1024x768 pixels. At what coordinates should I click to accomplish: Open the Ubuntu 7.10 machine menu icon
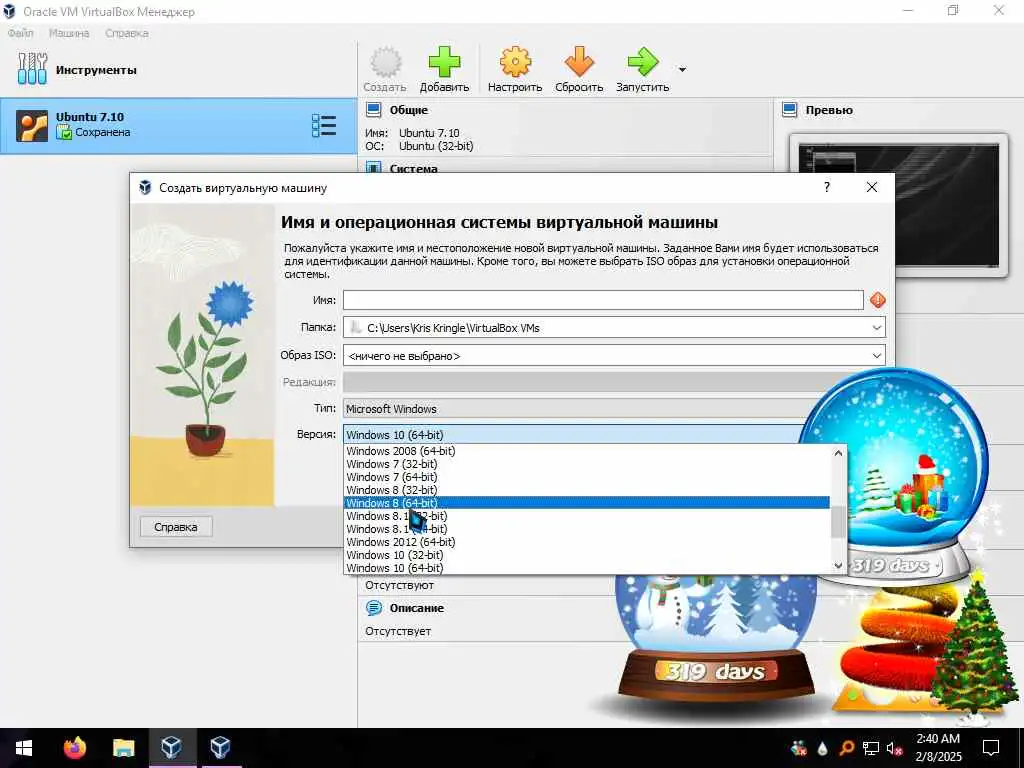click(x=324, y=125)
